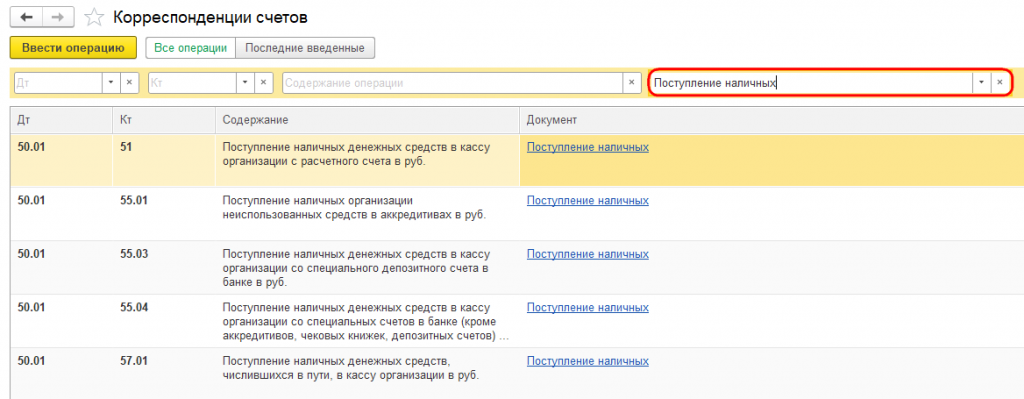Viewport: 1024px width, 399px height.
Task: Switch to Последние введенные tab
Action: [x=305, y=48]
